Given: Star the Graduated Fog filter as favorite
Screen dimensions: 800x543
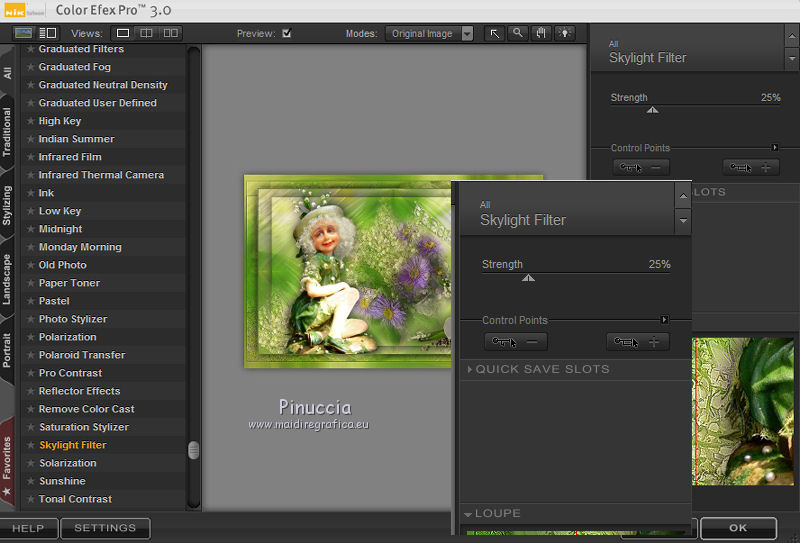Looking at the screenshot, I should 31,67.
